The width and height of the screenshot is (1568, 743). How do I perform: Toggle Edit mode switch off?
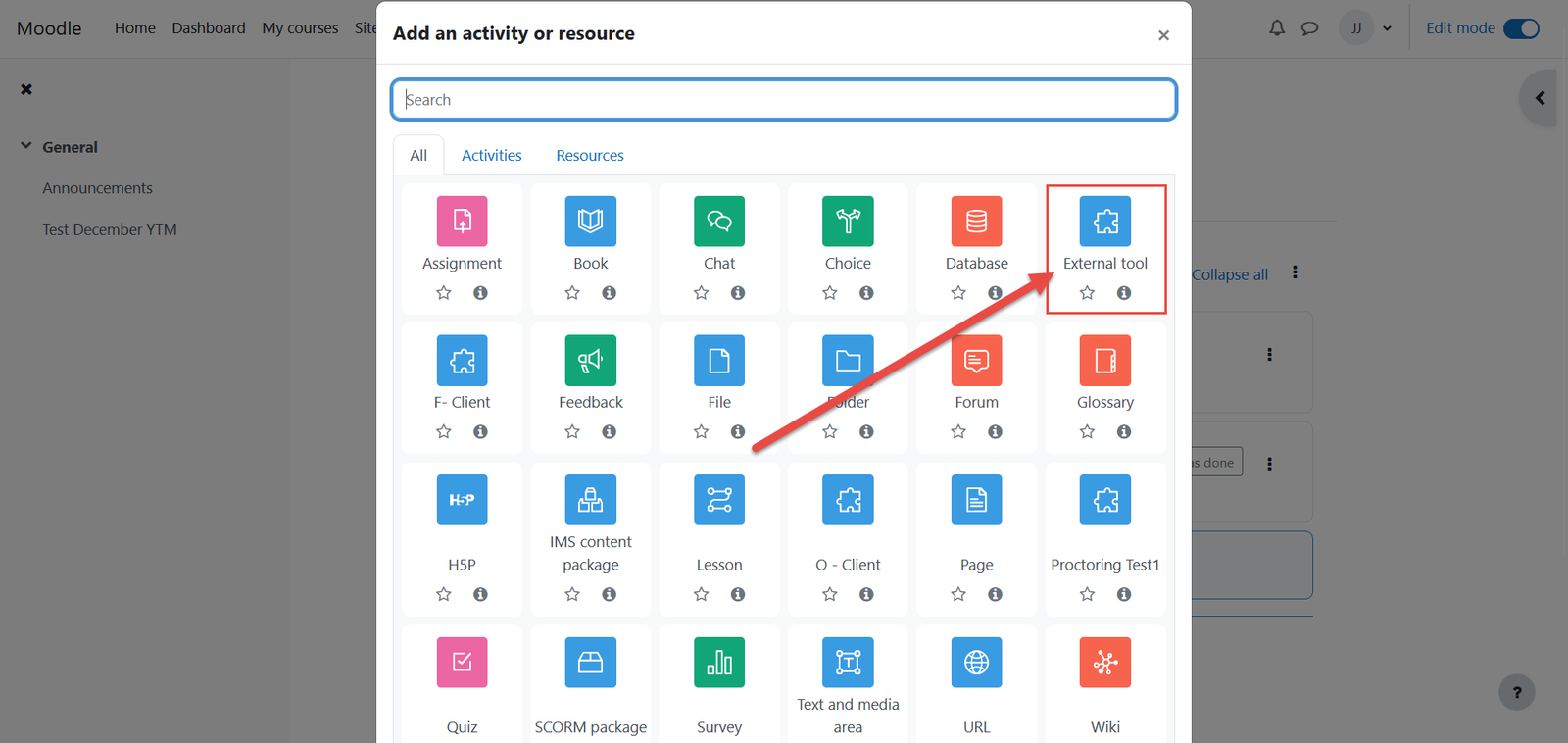pyautogui.click(x=1521, y=28)
